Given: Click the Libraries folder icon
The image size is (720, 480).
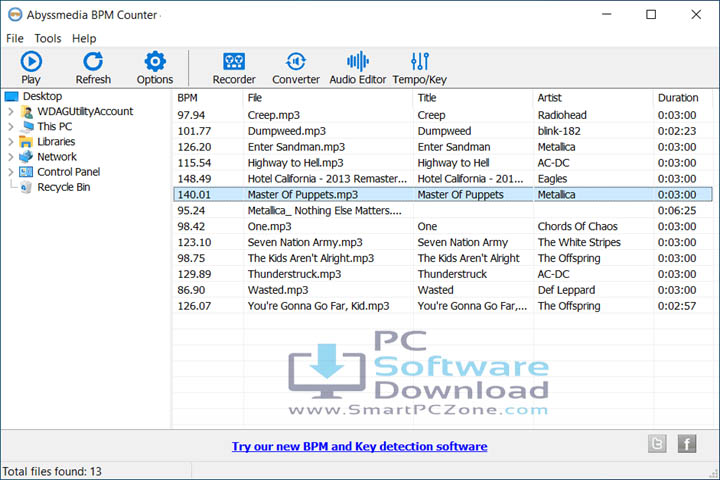Looking at the screenshot, I should point(26,142).
